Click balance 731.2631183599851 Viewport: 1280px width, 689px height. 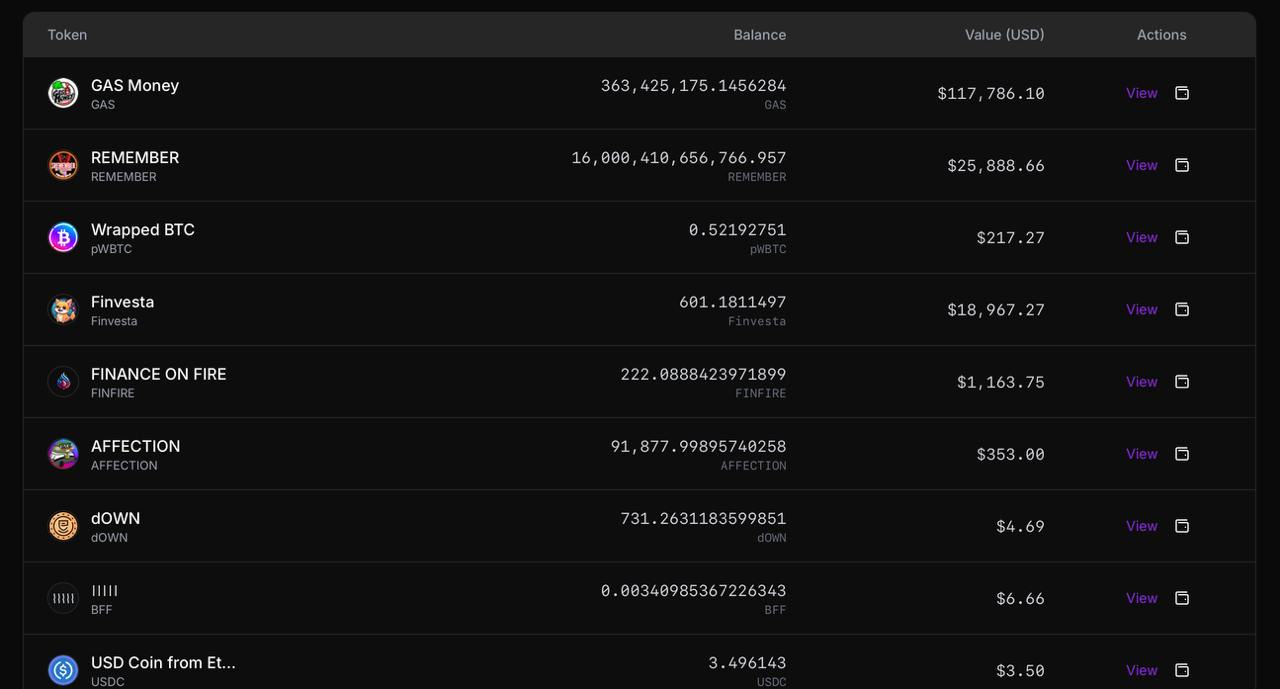point(704,518)
